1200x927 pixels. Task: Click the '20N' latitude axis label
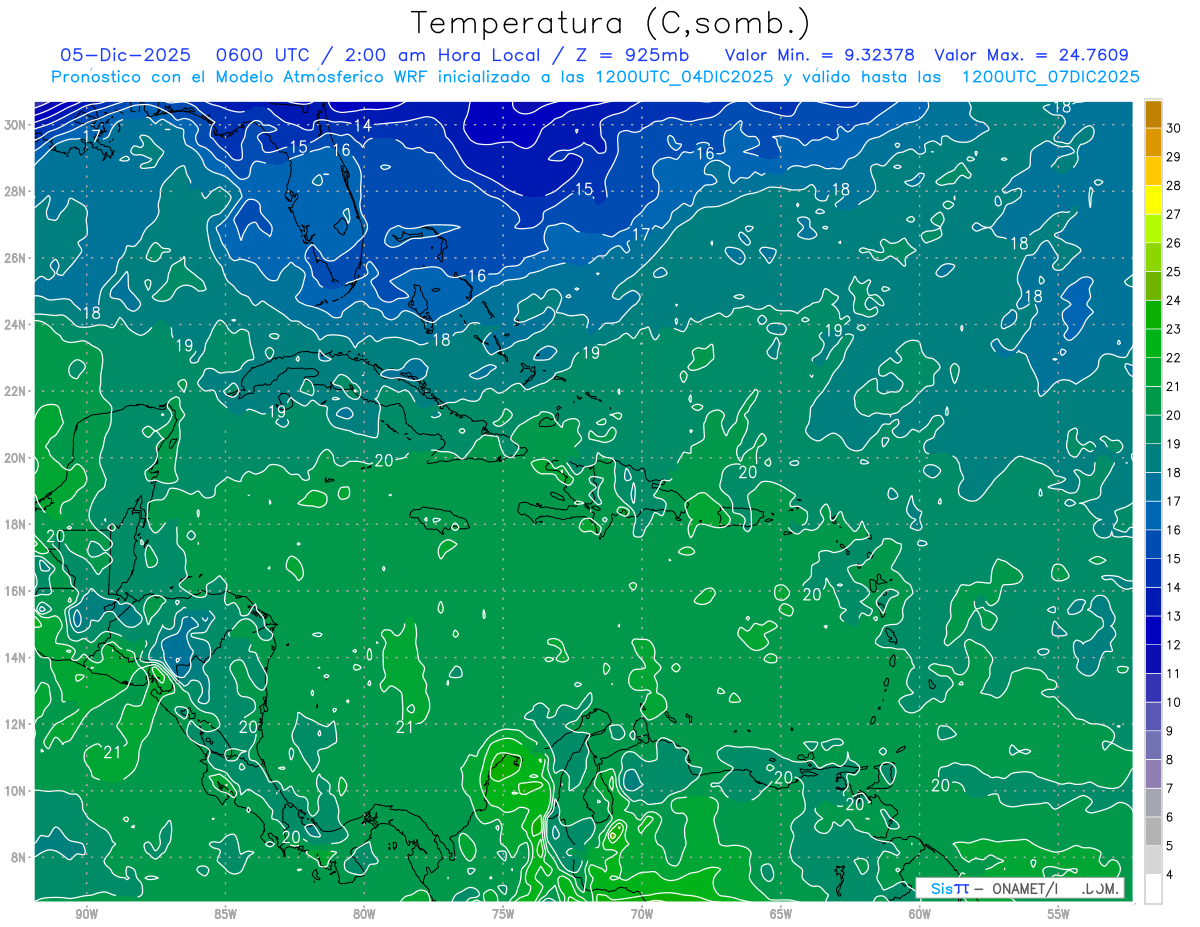(17, 457)
